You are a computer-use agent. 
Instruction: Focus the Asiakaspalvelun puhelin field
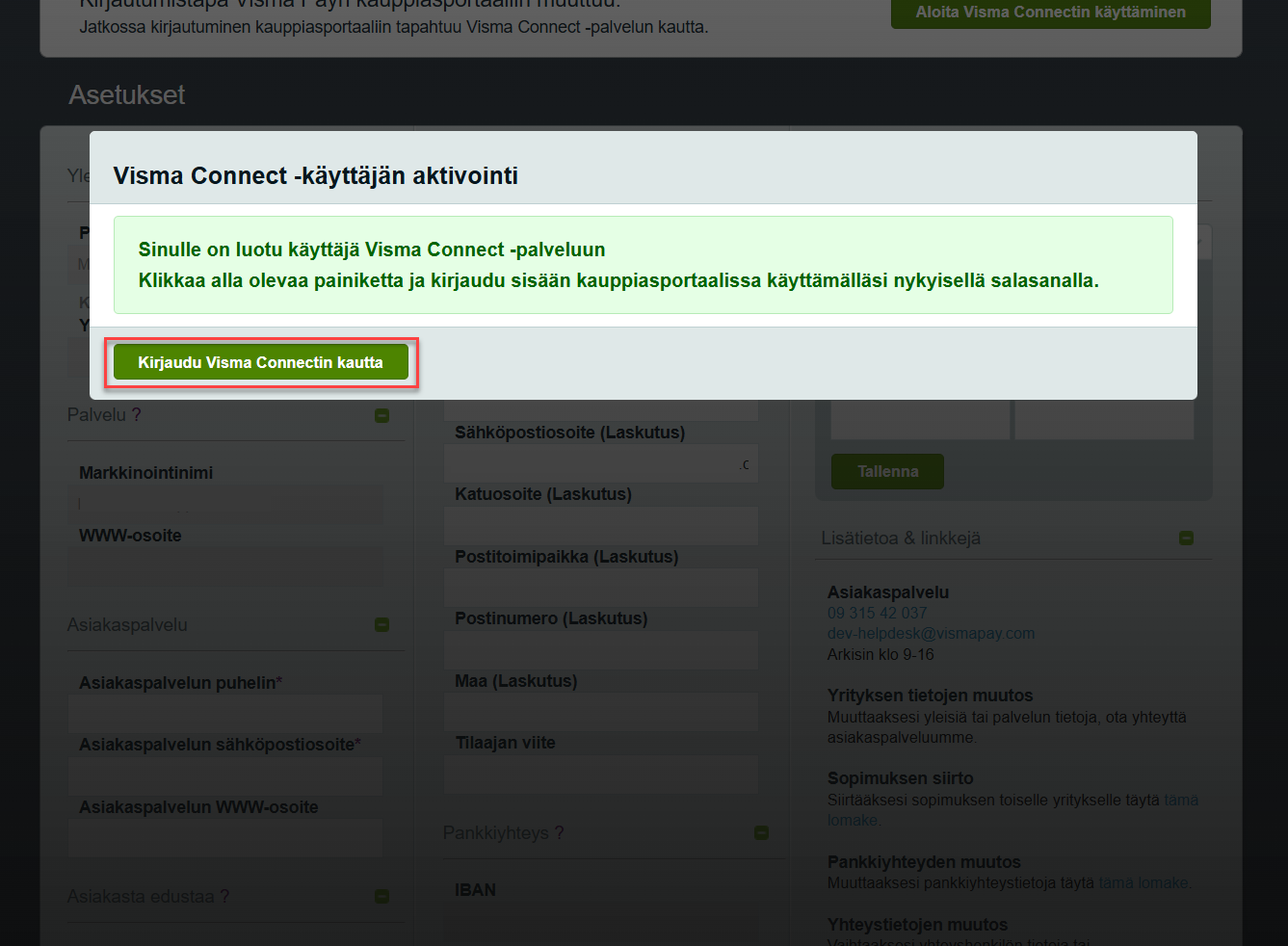pyautogui.click(x=225, y=715)
